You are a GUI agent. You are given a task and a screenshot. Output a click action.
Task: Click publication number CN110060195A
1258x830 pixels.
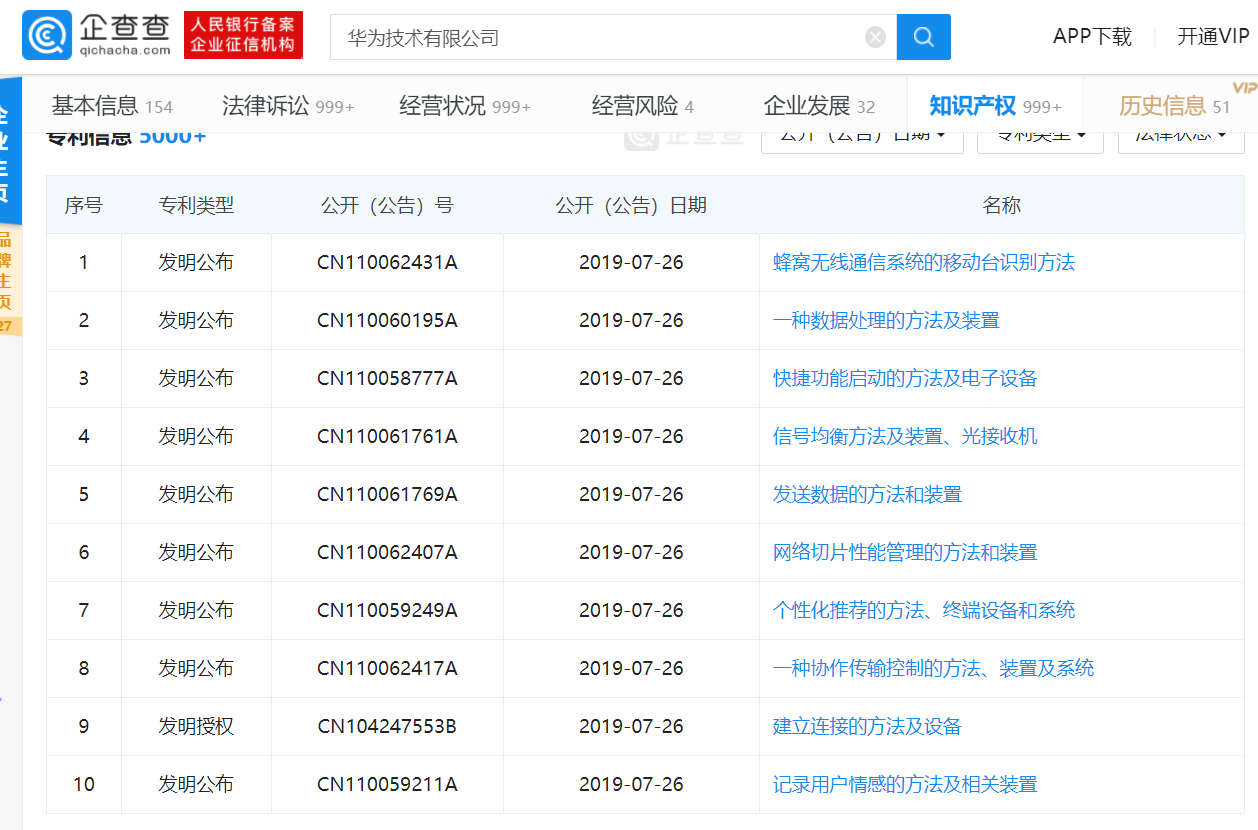point(387,320)
